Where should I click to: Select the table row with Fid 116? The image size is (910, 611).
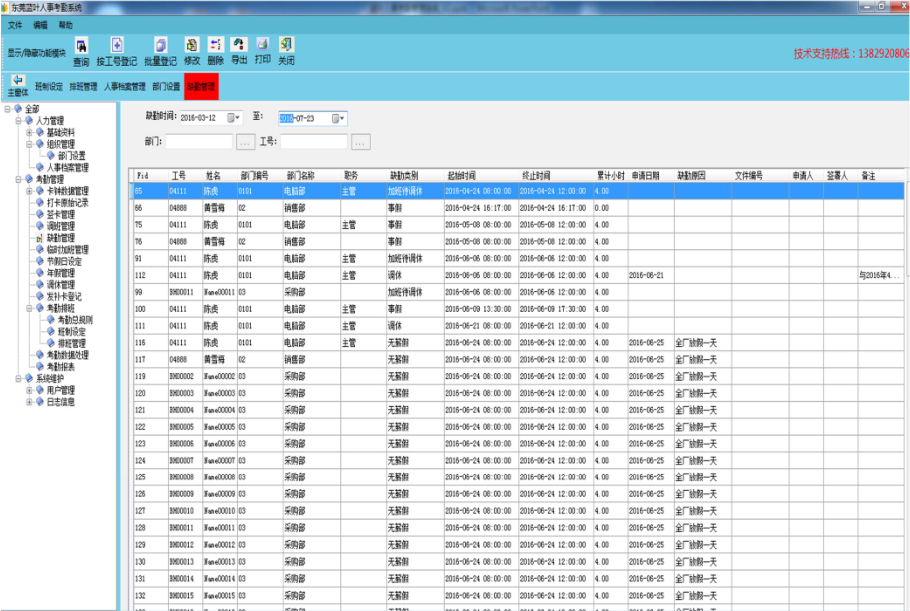pos(518,343)
